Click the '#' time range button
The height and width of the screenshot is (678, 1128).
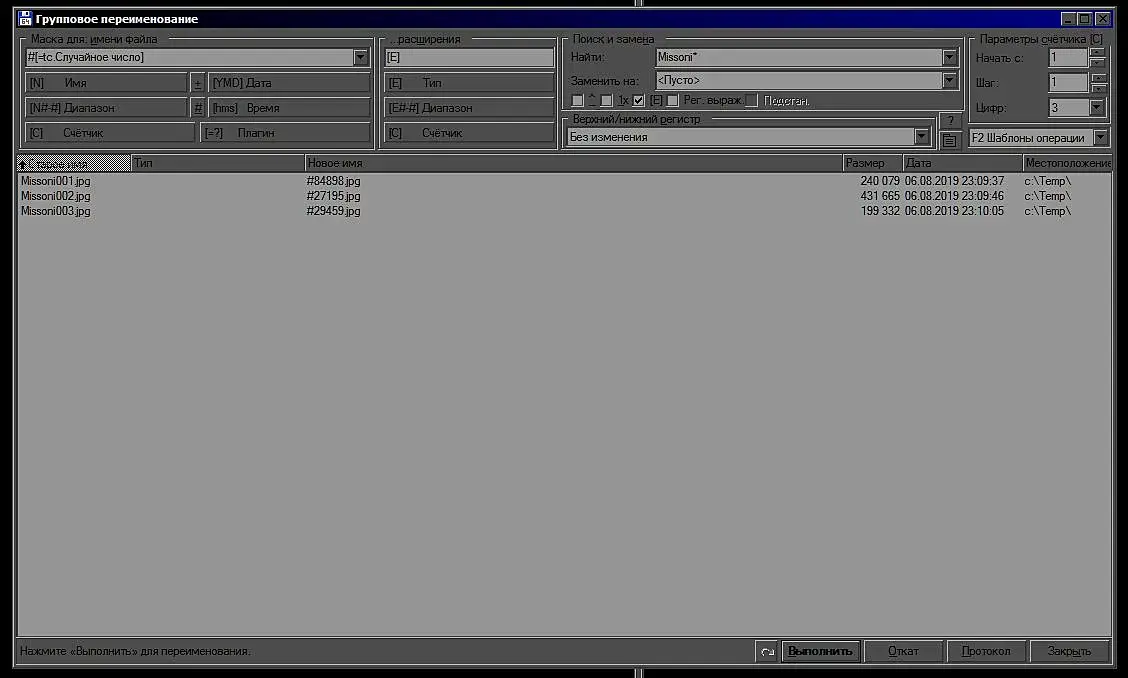coord(198,108)
